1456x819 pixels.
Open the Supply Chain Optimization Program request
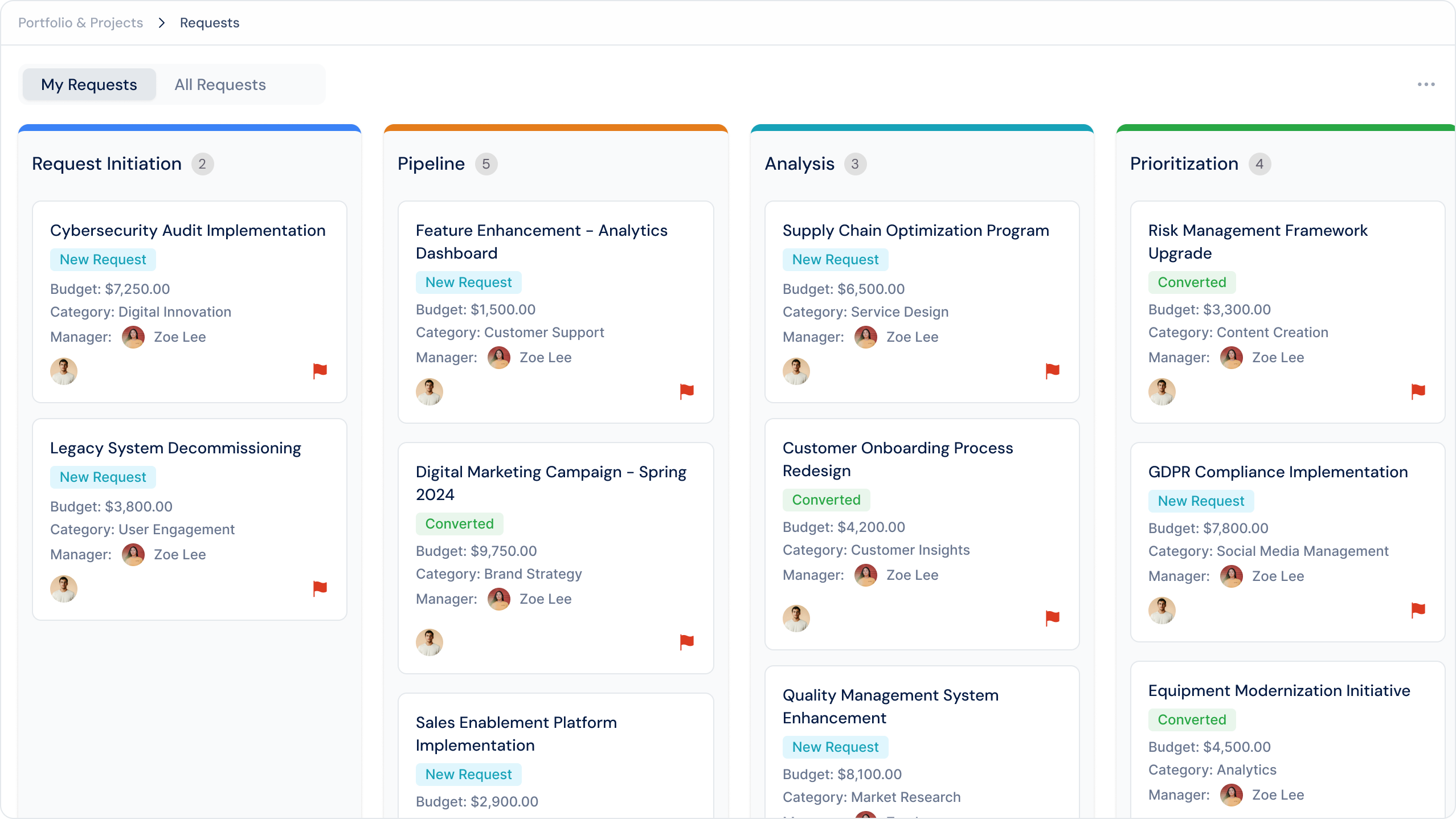916,230
